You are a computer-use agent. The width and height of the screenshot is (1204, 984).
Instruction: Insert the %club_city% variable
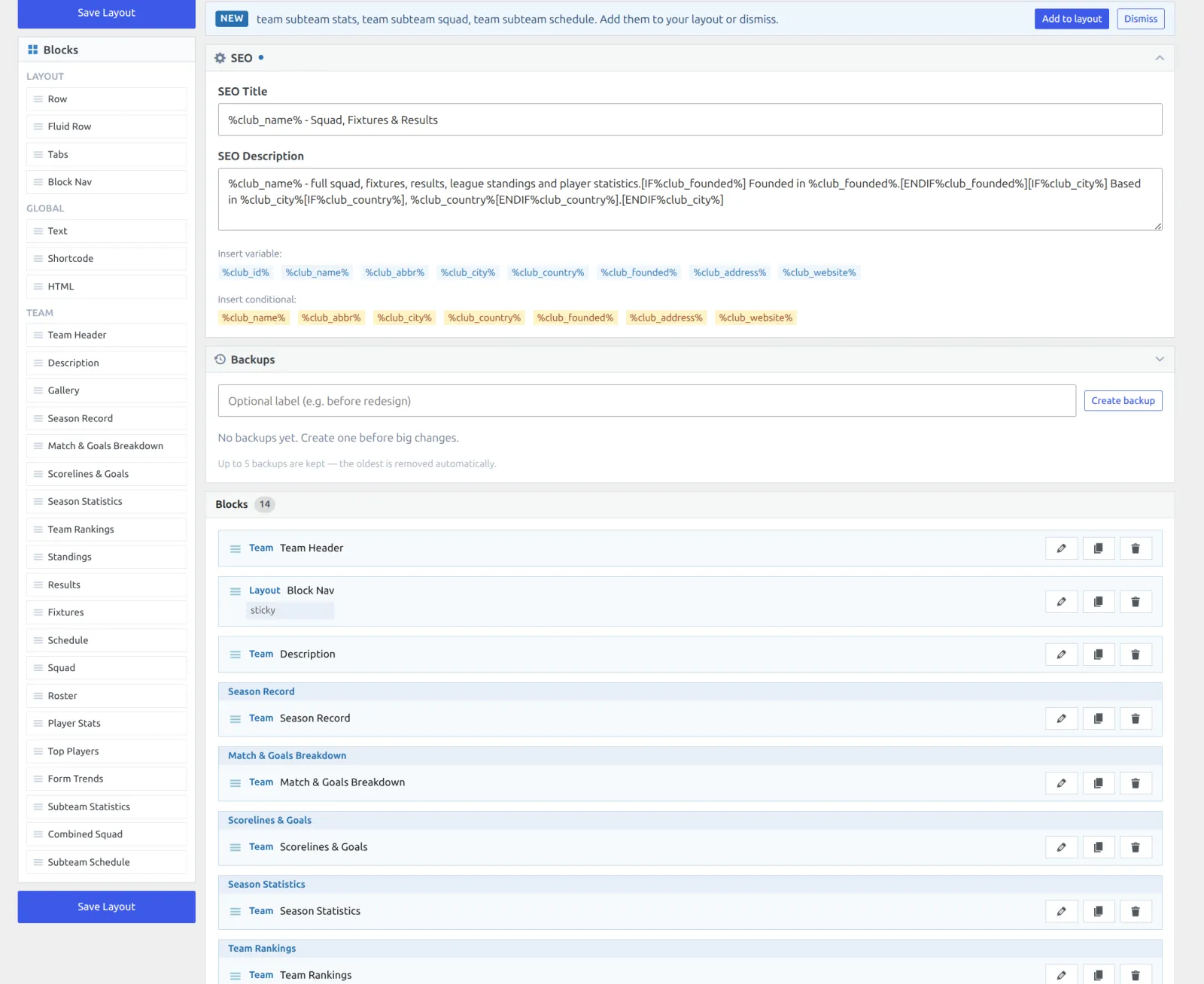[x=468, y=272]
